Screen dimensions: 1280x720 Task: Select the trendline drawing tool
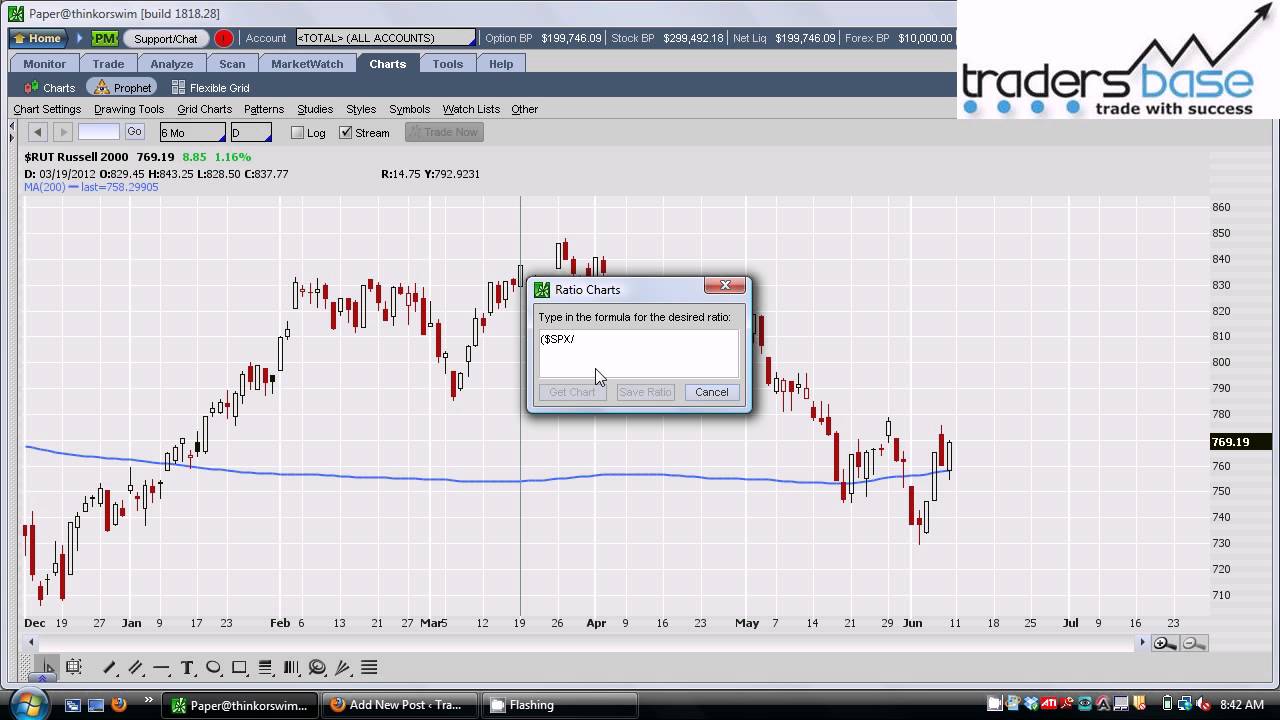click(x=109, y=667)
